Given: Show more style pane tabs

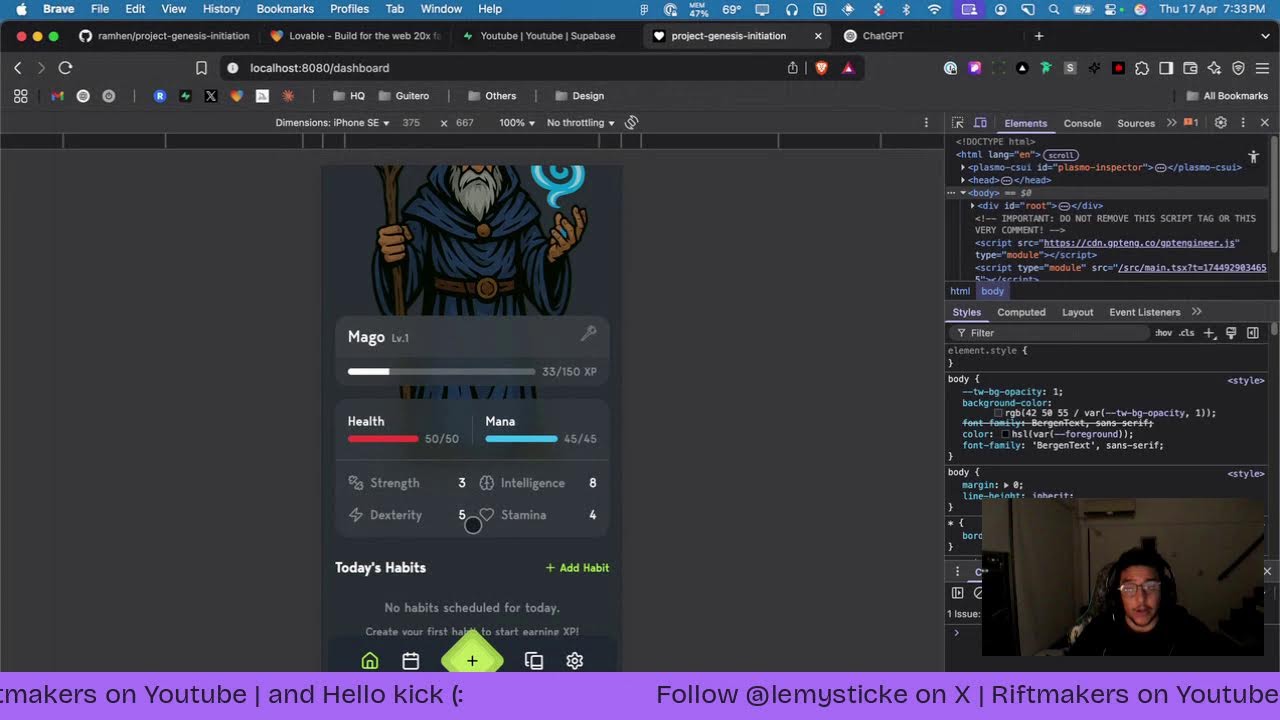Looking at the screenshot, I should [x=1196, y=312].
